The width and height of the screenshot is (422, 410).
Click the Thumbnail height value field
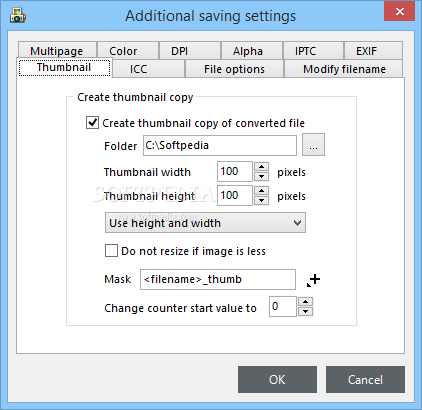coord(235,196)
